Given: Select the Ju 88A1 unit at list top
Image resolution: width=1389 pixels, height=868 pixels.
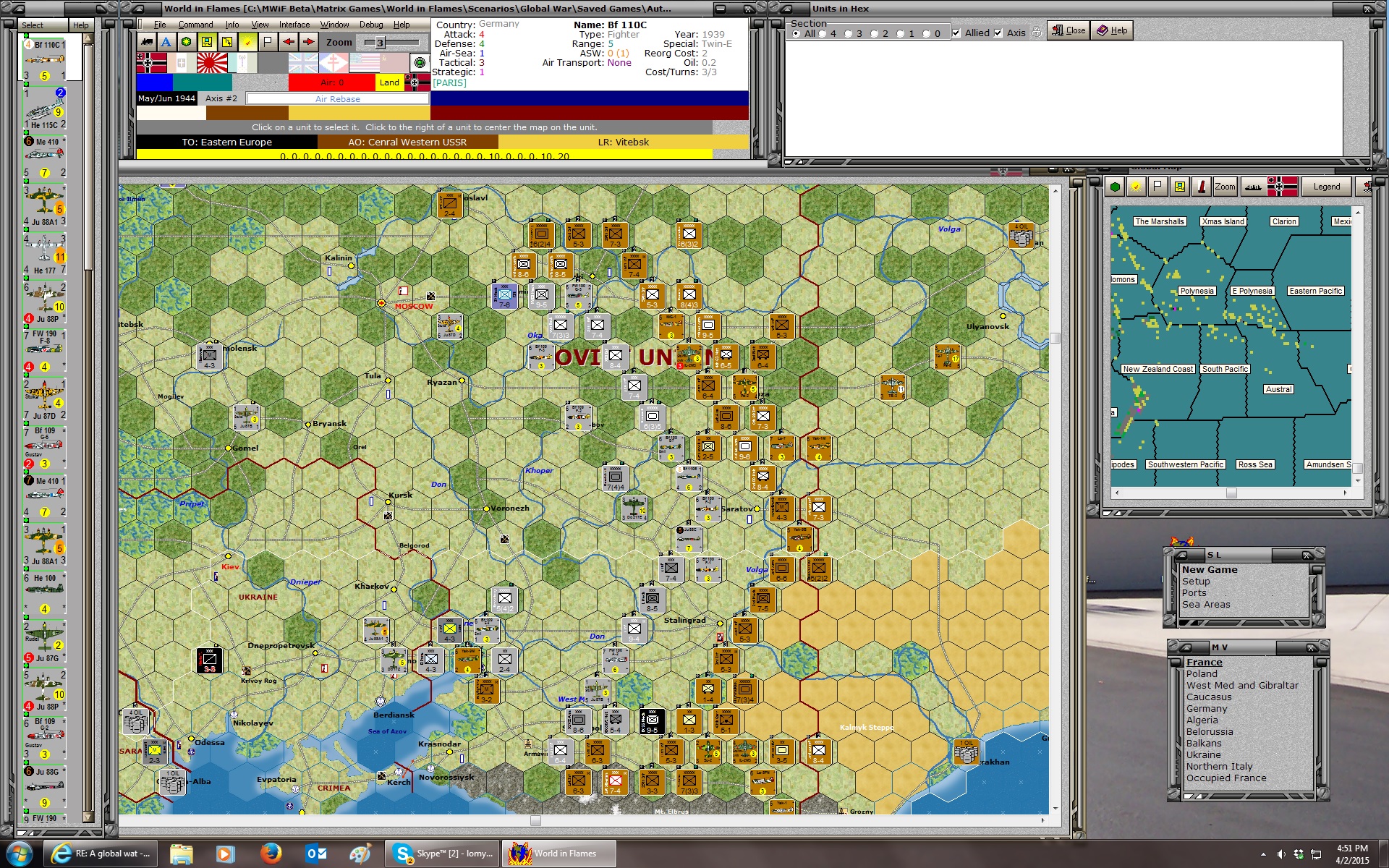Looking at the screenshot, I should tap(44, 205).
